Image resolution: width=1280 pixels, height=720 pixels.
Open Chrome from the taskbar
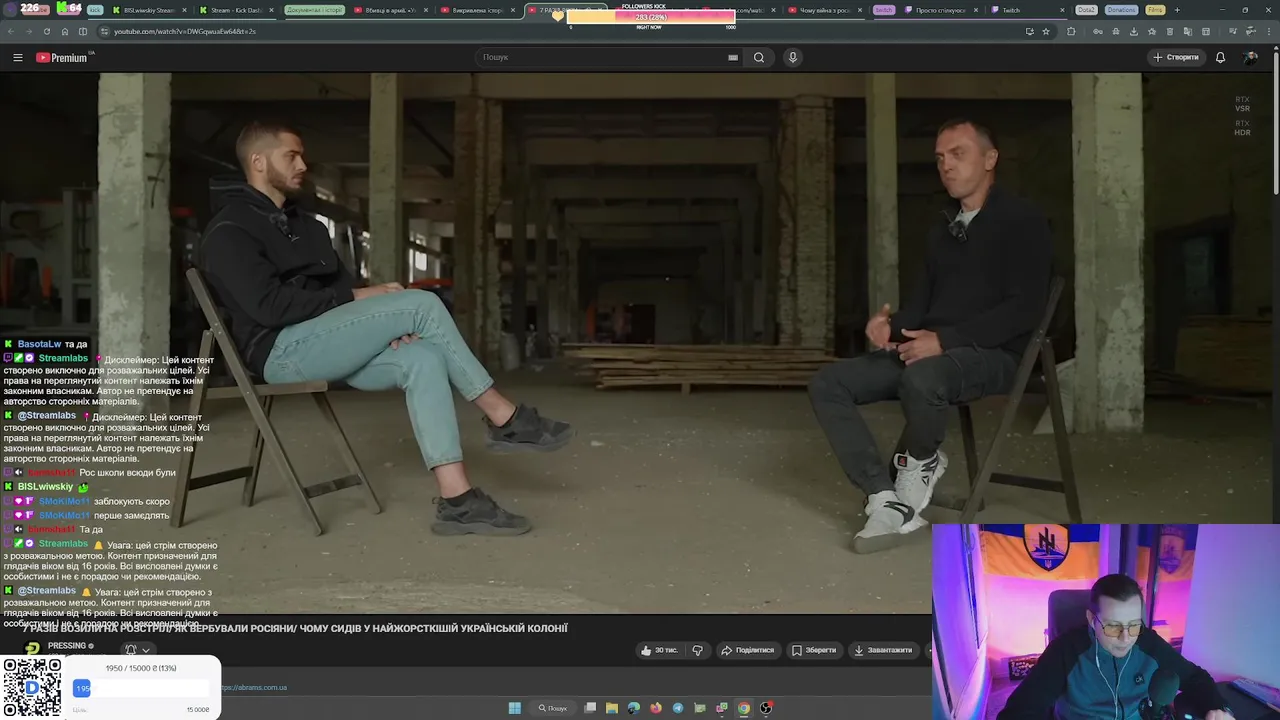pos(744,708)
